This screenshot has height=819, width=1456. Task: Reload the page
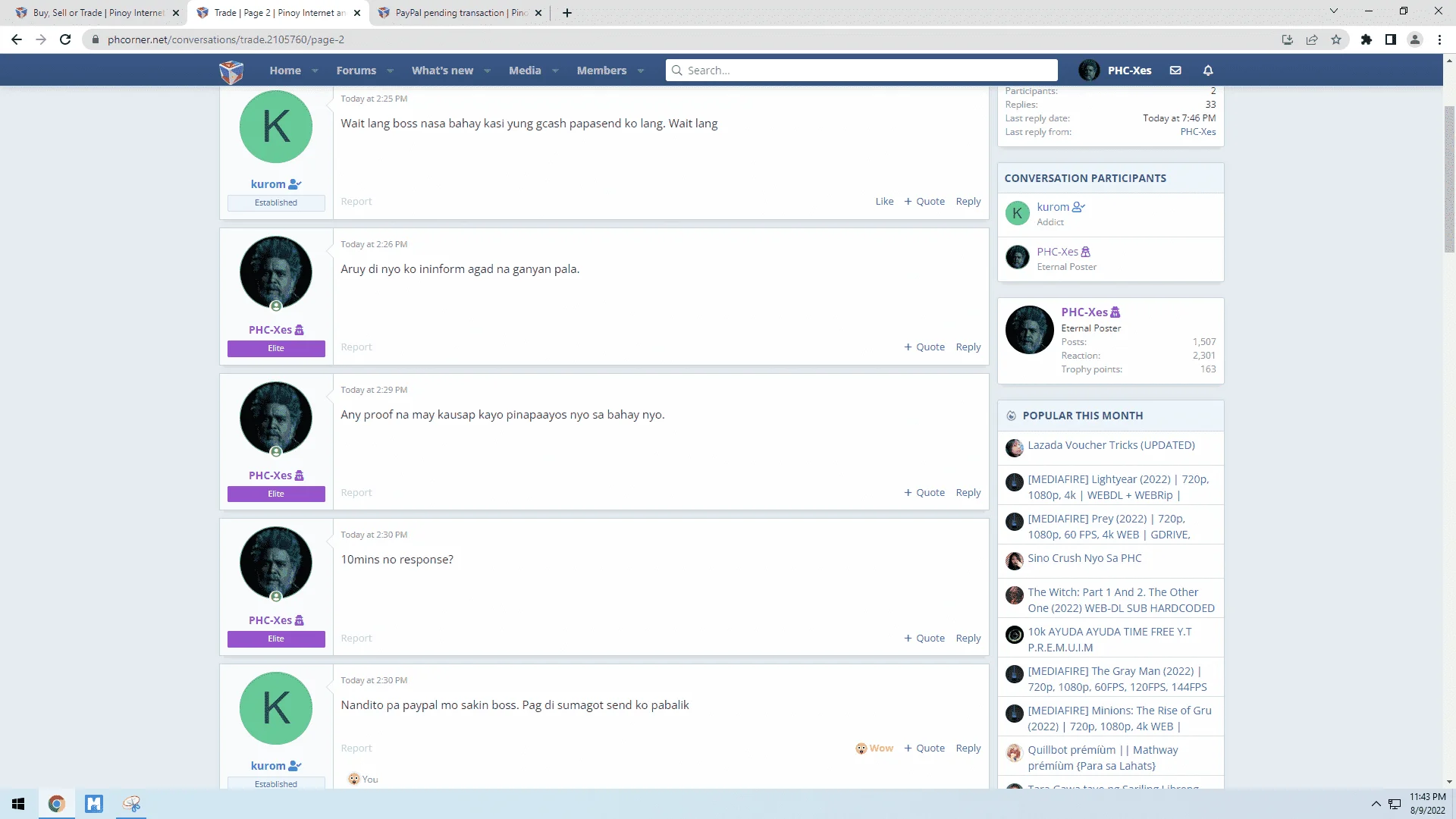[x=65, y=39]
